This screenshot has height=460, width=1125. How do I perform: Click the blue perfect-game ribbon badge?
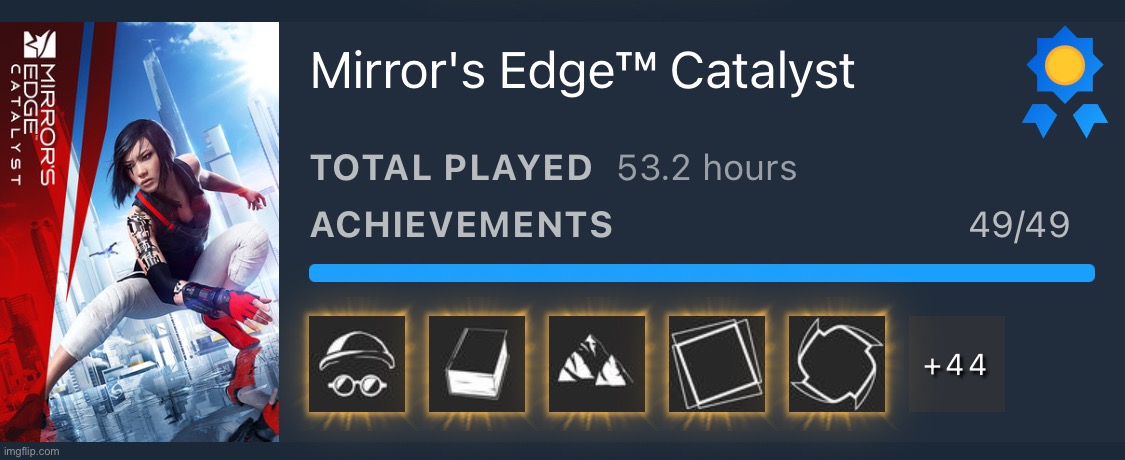tap(1065, 83)
